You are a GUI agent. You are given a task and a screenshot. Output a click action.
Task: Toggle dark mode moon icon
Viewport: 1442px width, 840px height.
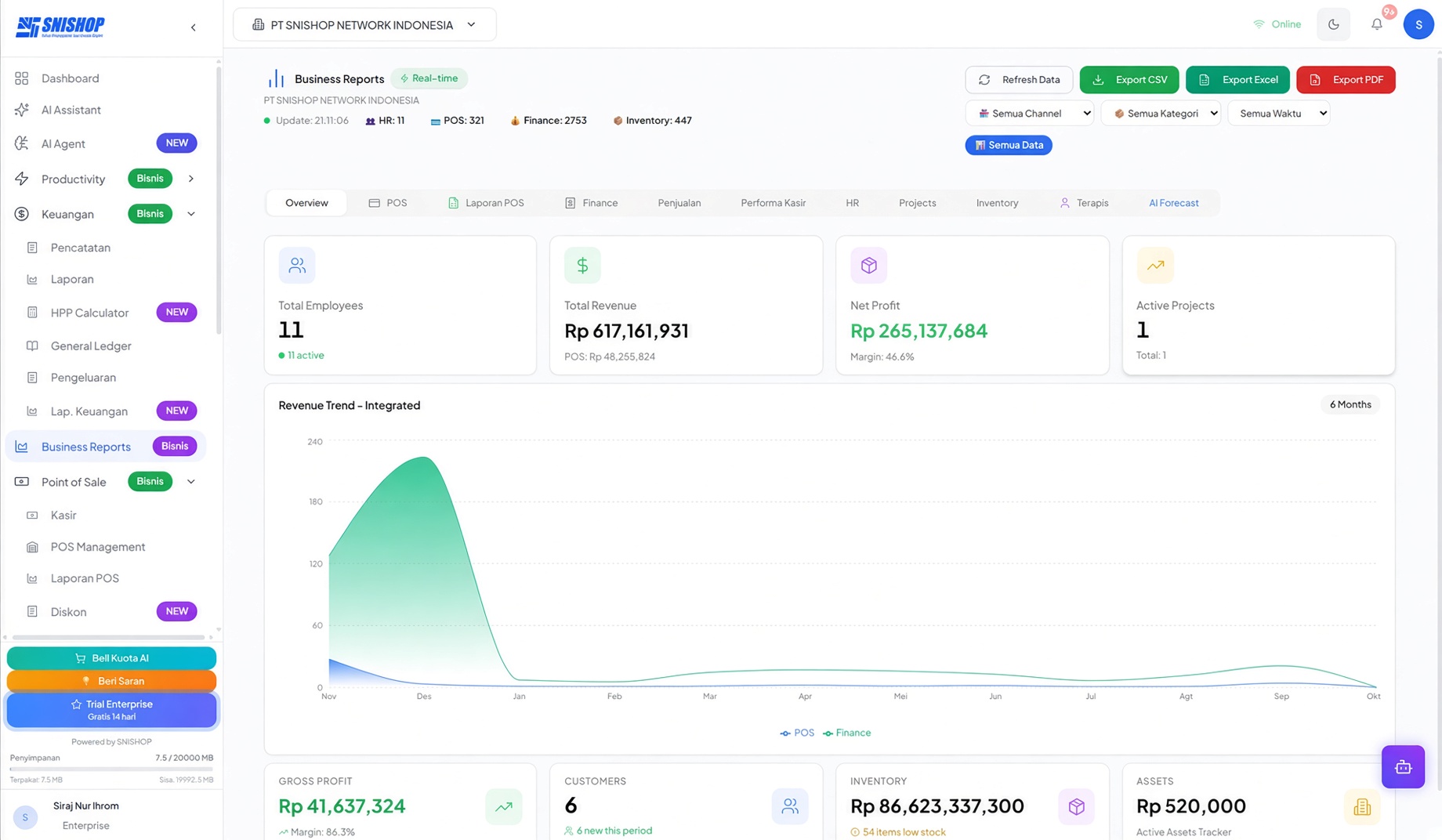click(1333, 24)
